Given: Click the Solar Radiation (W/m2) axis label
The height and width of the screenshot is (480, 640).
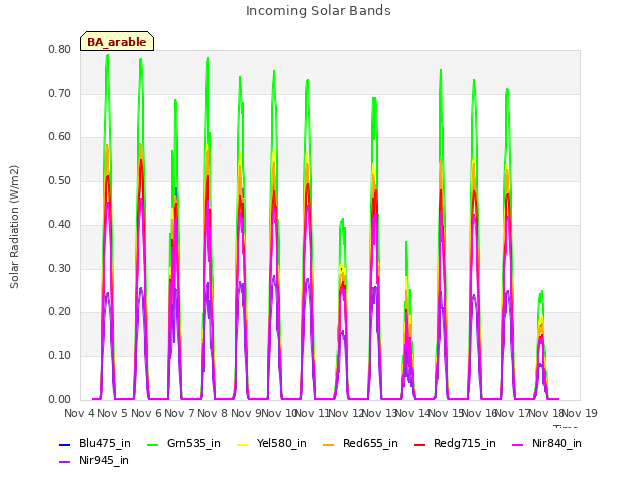Looking at the screenshot, I should click(x=14, y=227).
